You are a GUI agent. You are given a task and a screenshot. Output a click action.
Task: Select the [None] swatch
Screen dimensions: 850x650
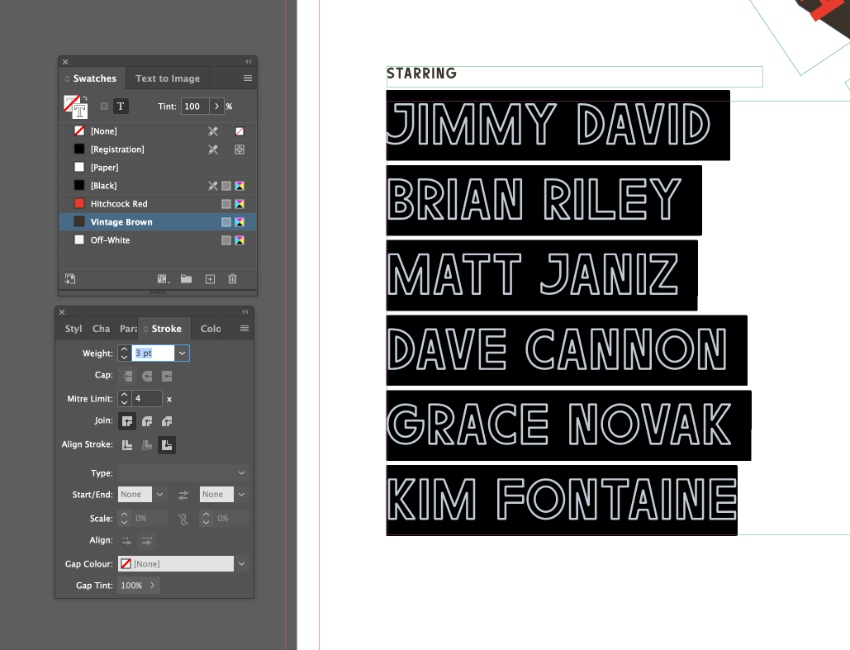click(157, 131)
